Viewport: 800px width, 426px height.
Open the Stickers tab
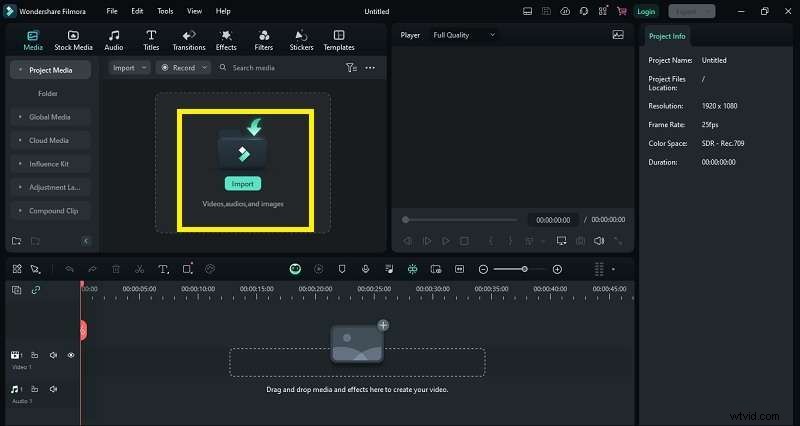(x=302, y=40)
